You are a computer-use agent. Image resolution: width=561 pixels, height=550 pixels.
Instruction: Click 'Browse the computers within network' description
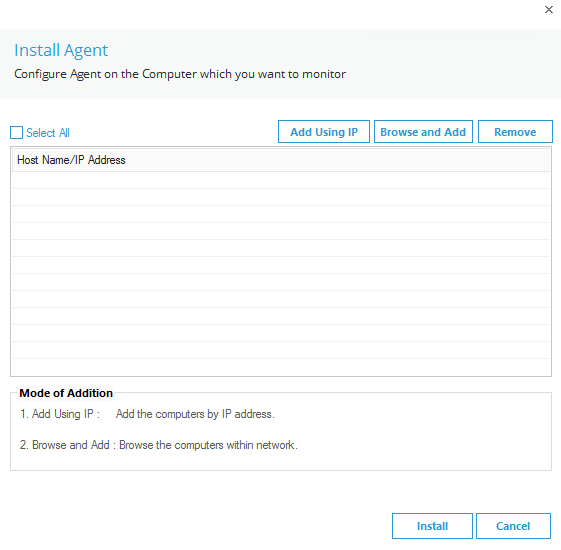(x=208, y=445)
